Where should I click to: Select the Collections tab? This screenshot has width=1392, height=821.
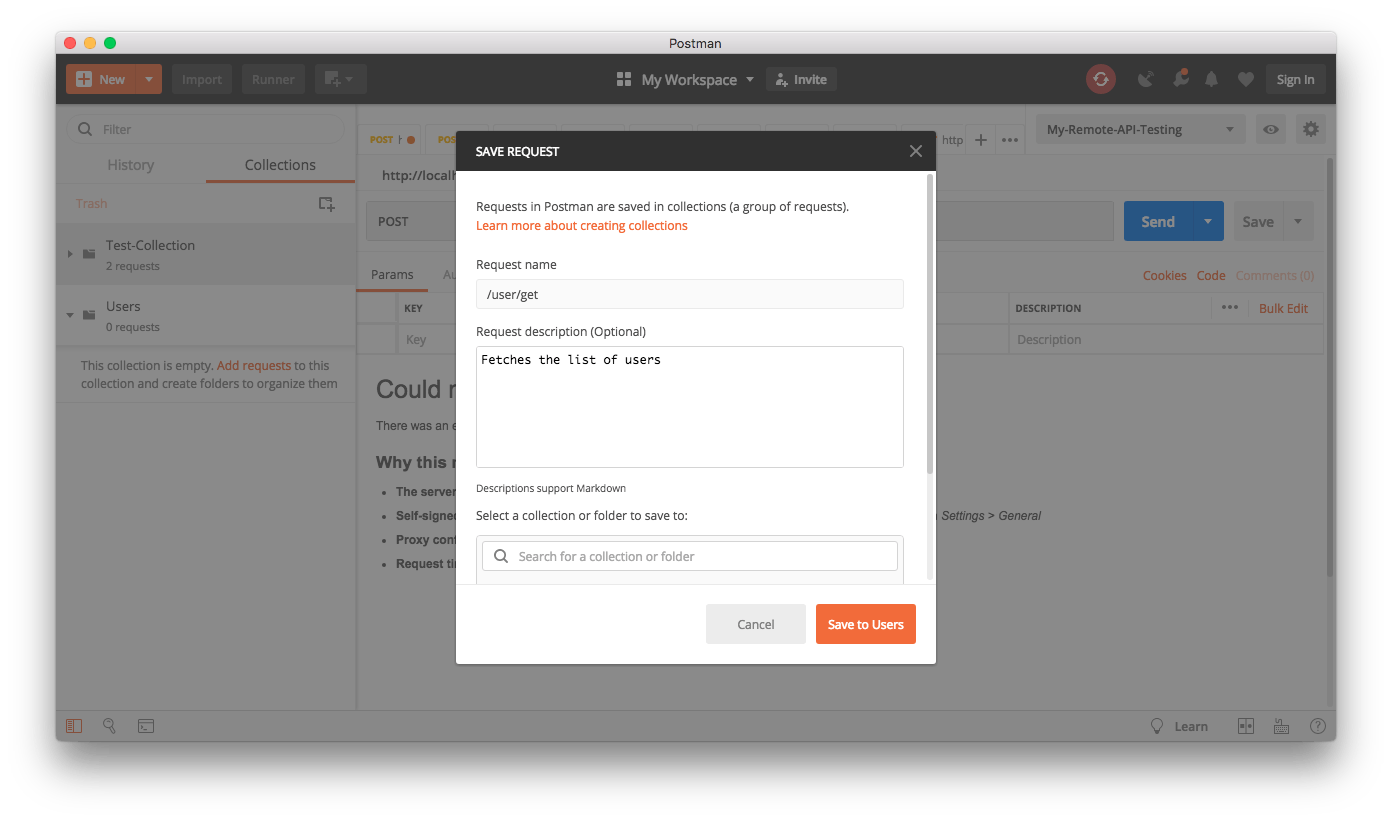(279, 164)
